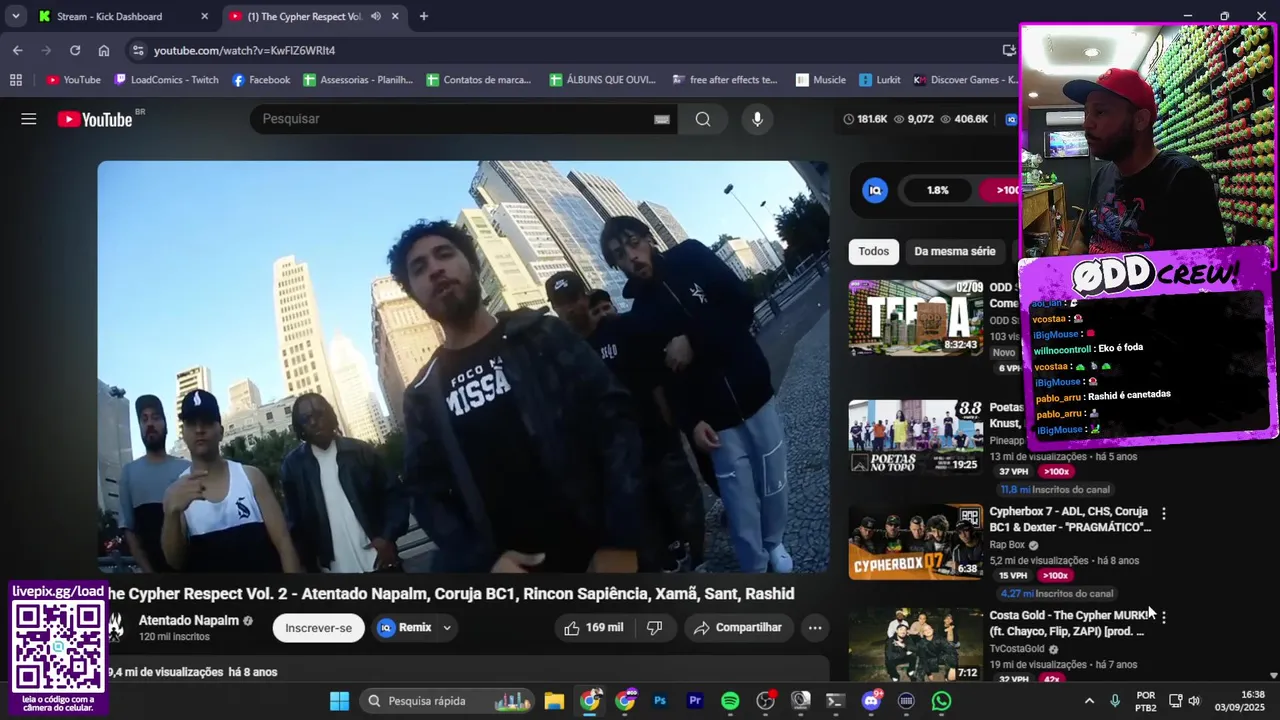This screenshot has height=720, width=1280.
Task: Like the video with 169 mil
Action: pos(593,628)
